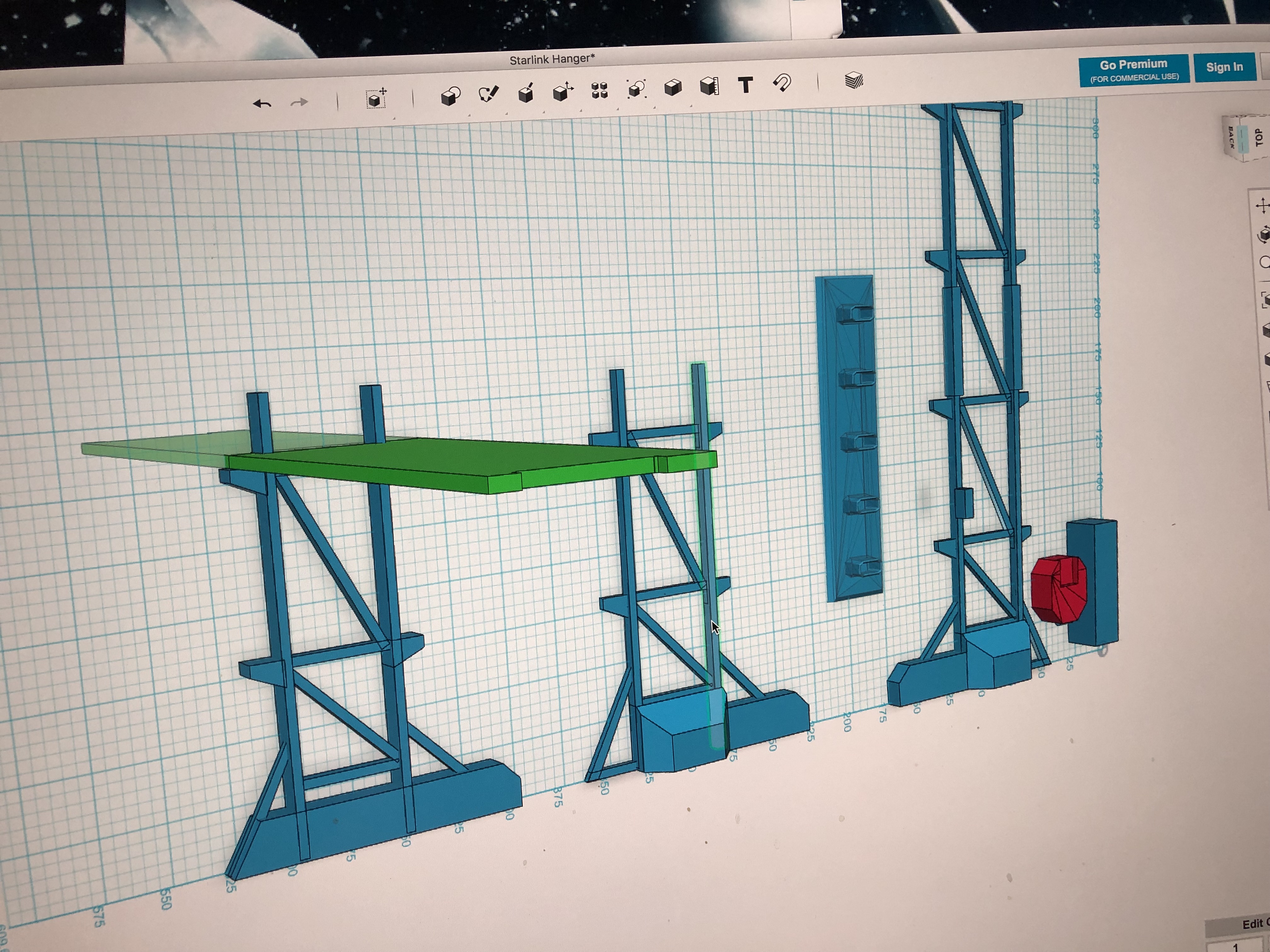The width and height of the screenshot is (1270, 952).
Task: Open the Modify tool menu
Action: [x=562, y=91]
